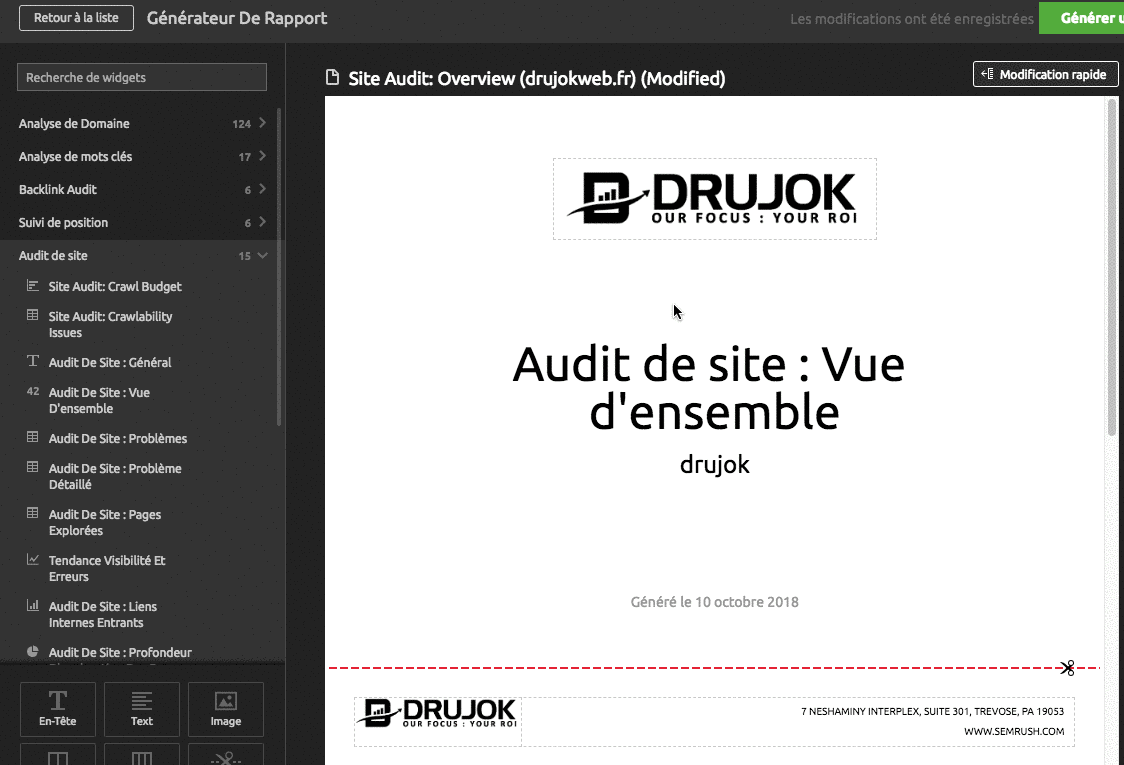Click 'WWW.SEMRUSH.COM' footer text
This screenshot has height=765, width=1124.
pos(1014,731)
